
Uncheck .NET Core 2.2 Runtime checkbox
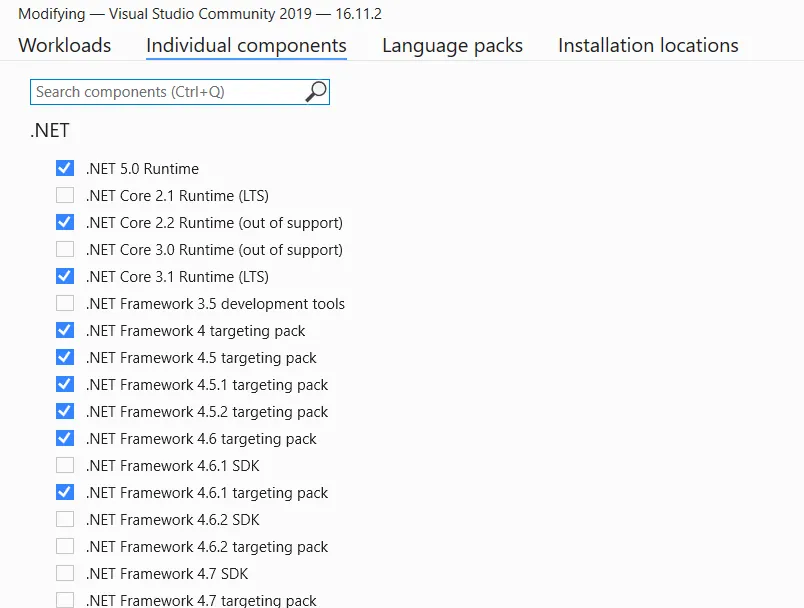pyautogui.click(x=65, y=222)
